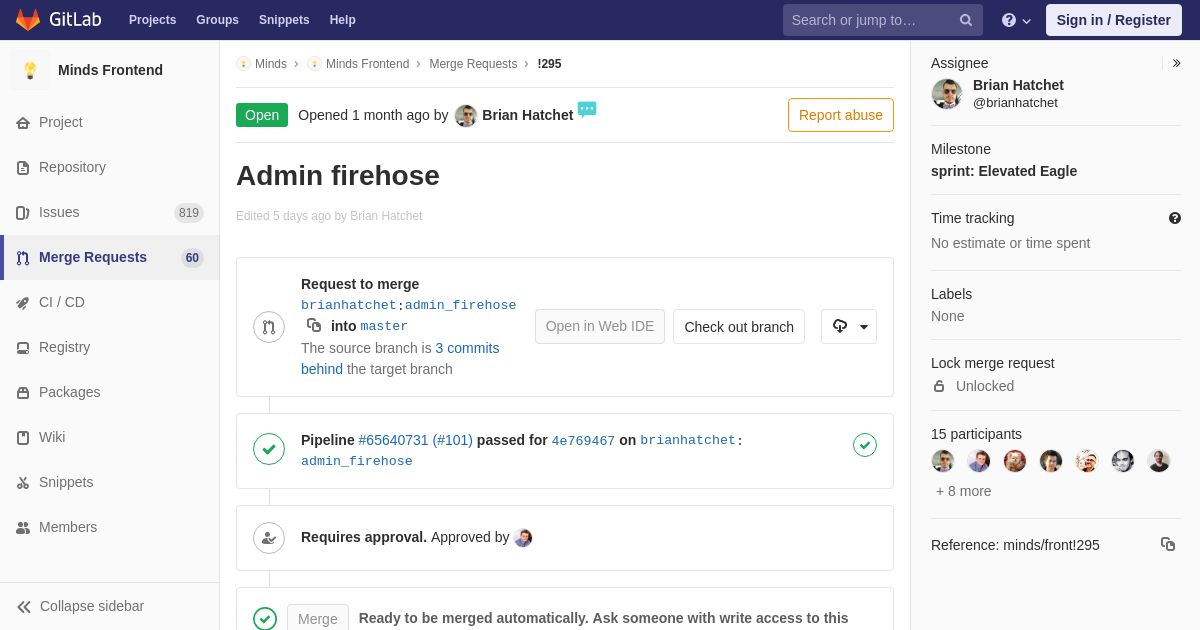Image resolution: width=1200 pixels, height=630 pixels.
Task: Click the Unlocked lock icon
Action: click(939, 386)
